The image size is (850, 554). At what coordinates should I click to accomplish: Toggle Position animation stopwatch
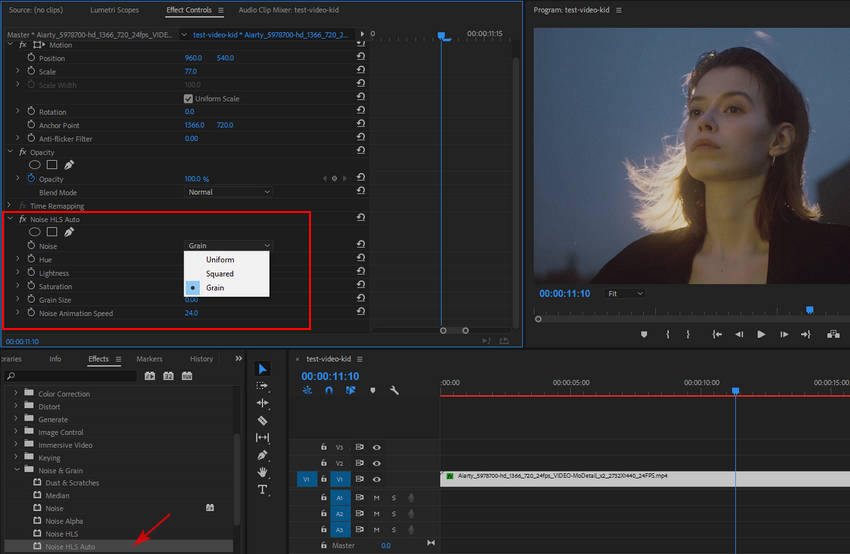coord(31,57)
